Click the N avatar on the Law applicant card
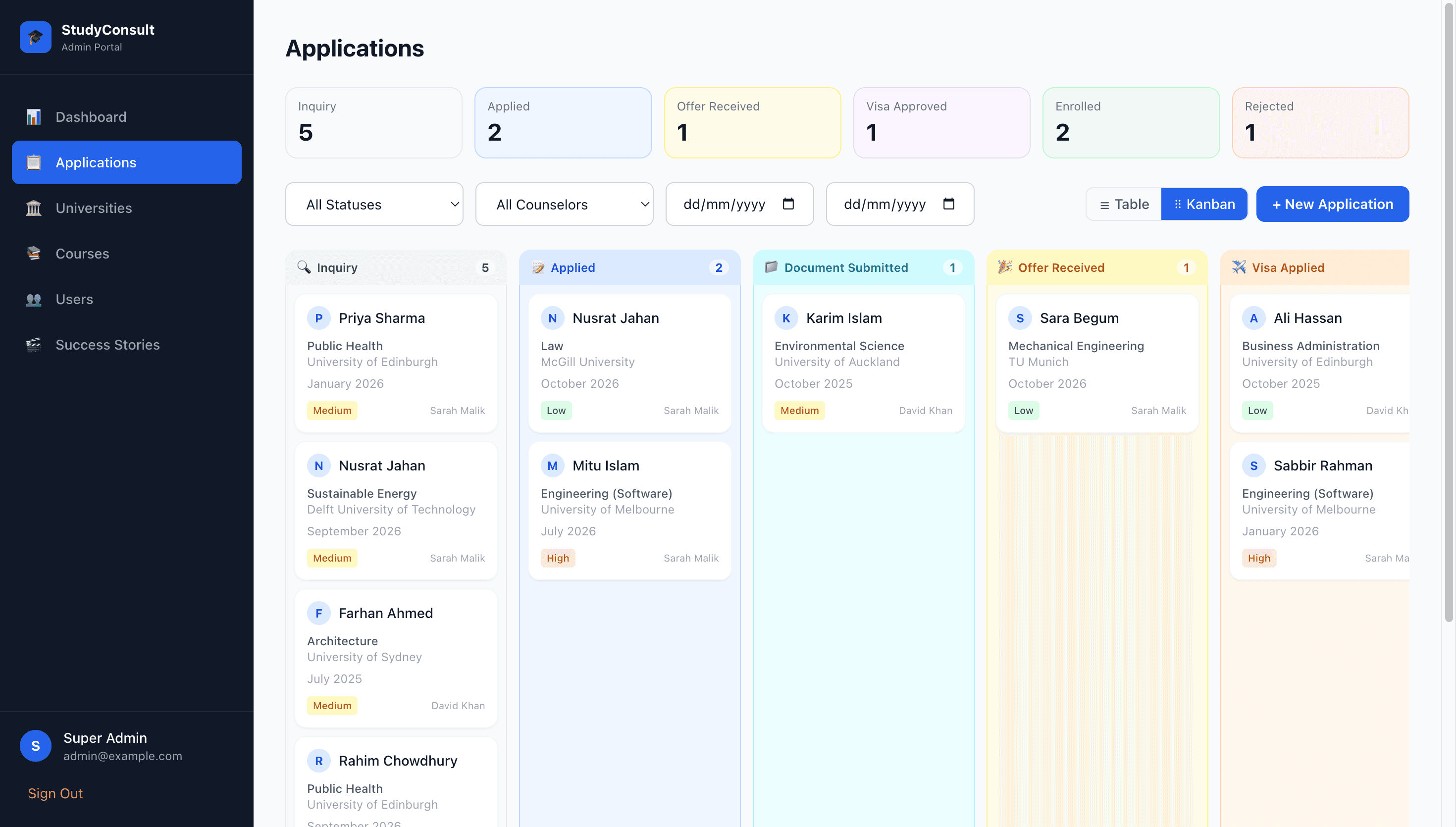 point(553,318)
